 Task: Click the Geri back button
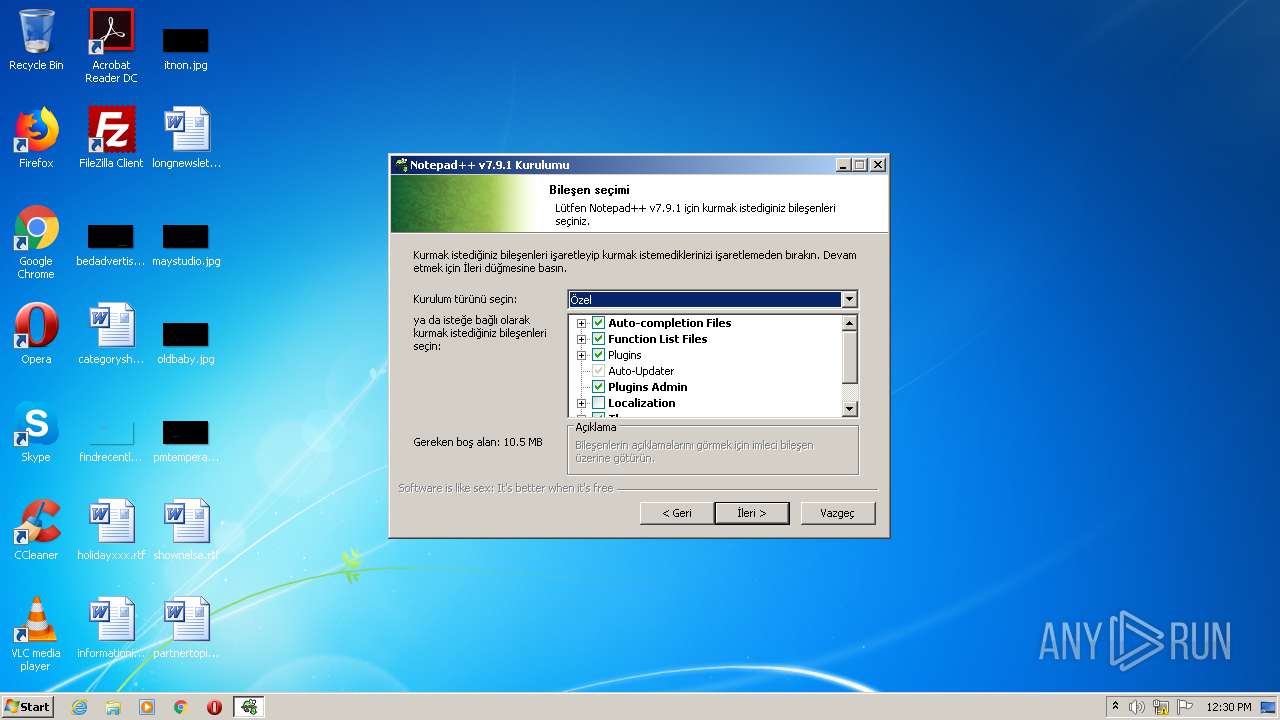[677, 513]
